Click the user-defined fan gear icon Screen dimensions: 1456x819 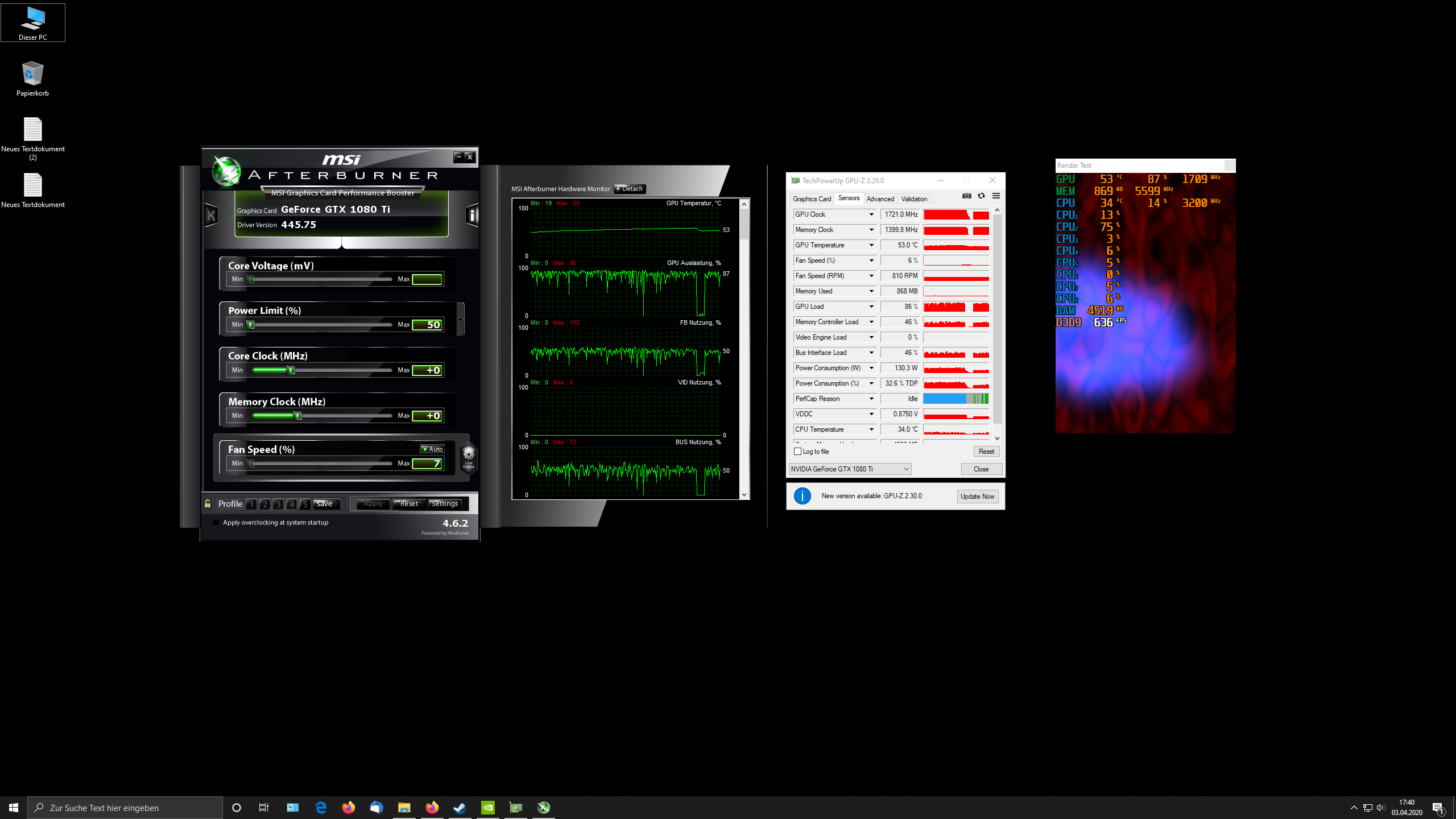pos(469,455)
